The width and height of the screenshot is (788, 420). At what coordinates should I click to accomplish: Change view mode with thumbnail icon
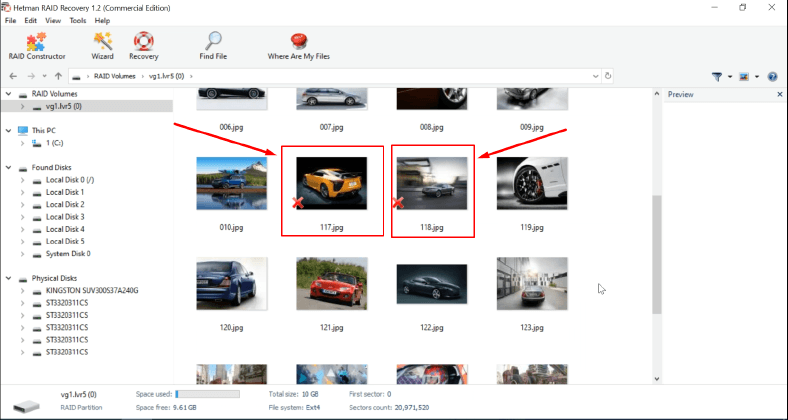pyautogui.click(x=744, y=77)
